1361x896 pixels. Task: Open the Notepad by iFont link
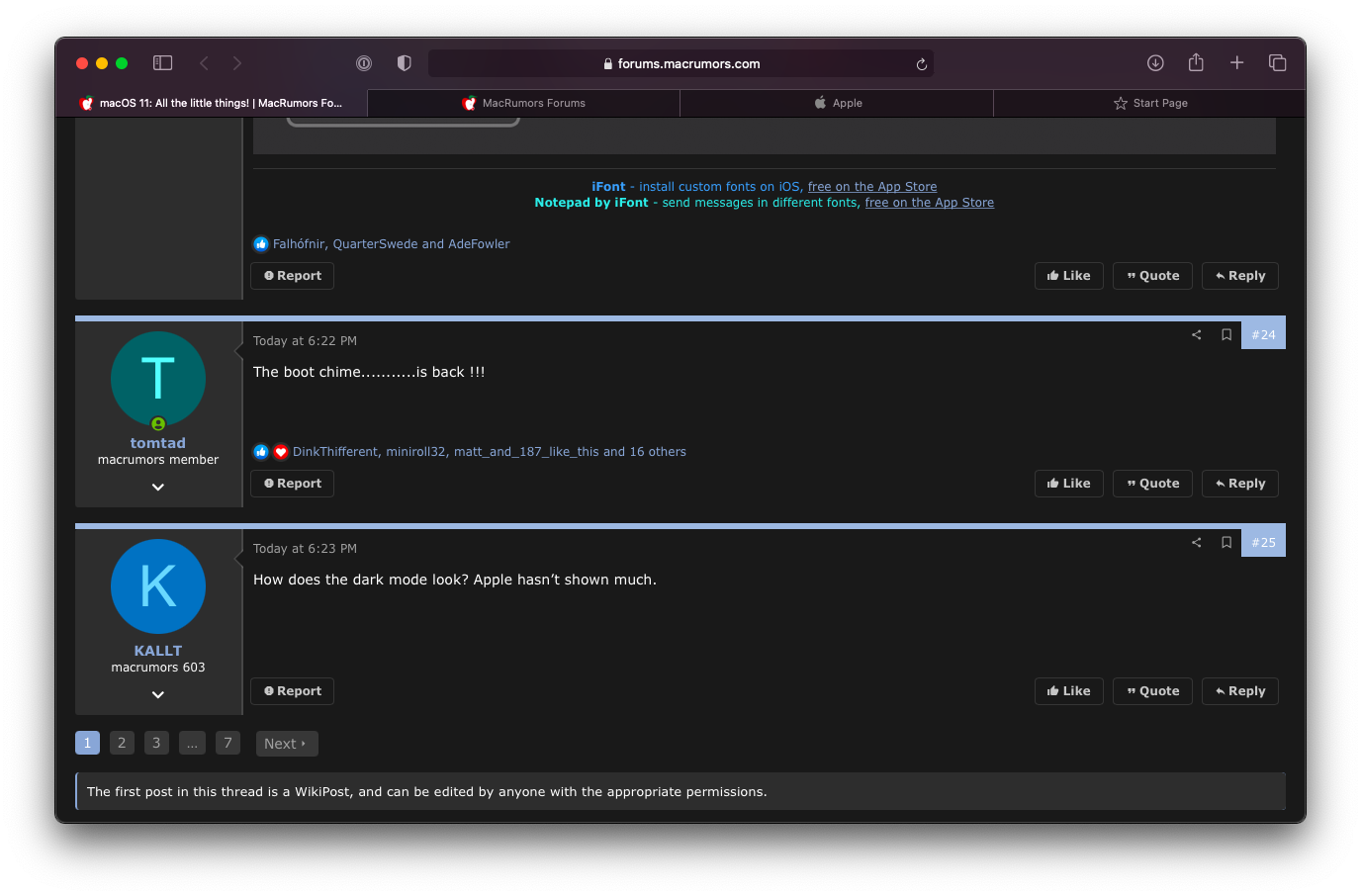(591, 202)
